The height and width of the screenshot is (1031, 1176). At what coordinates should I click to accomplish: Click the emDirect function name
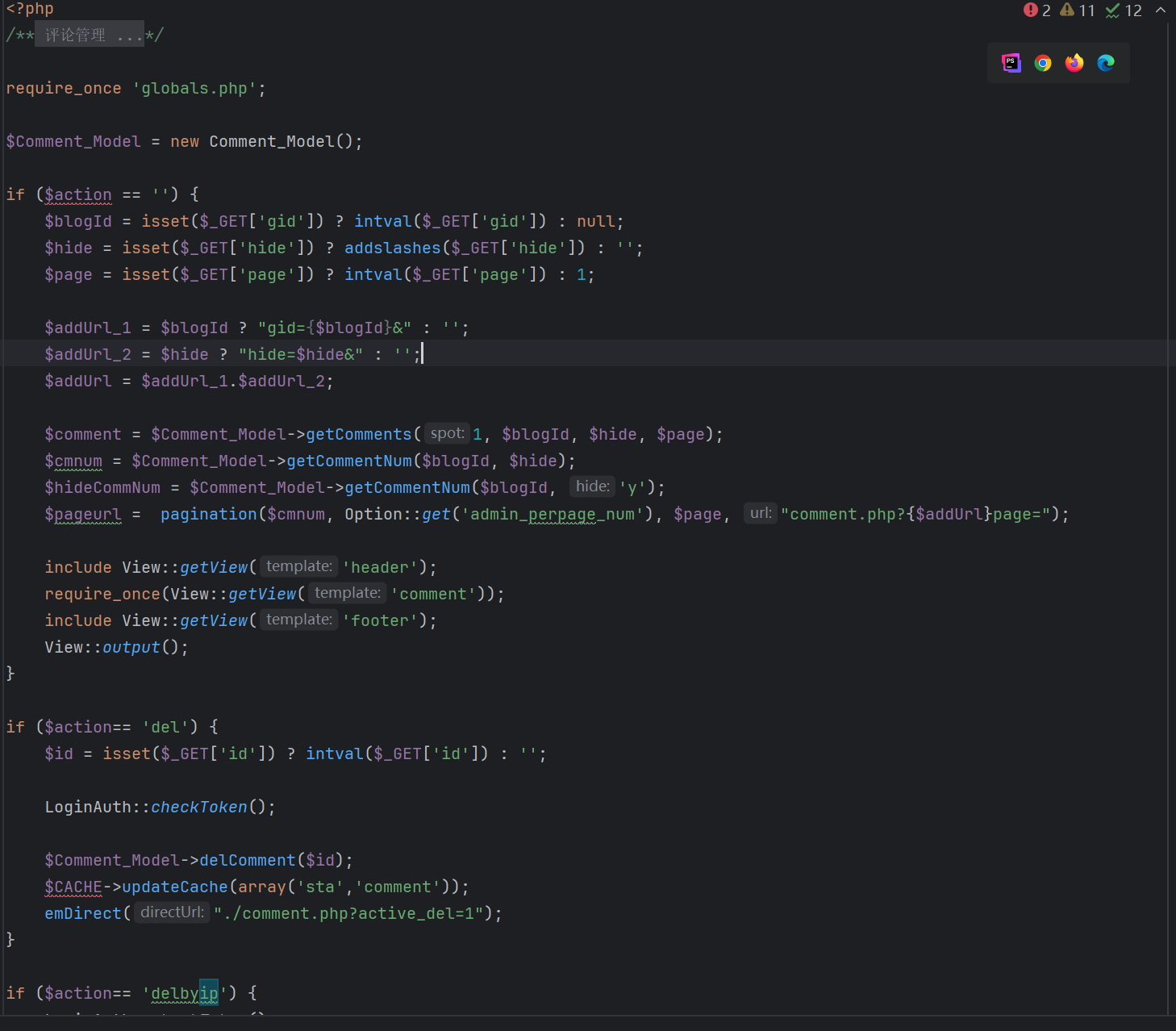(x=83, y=913)
